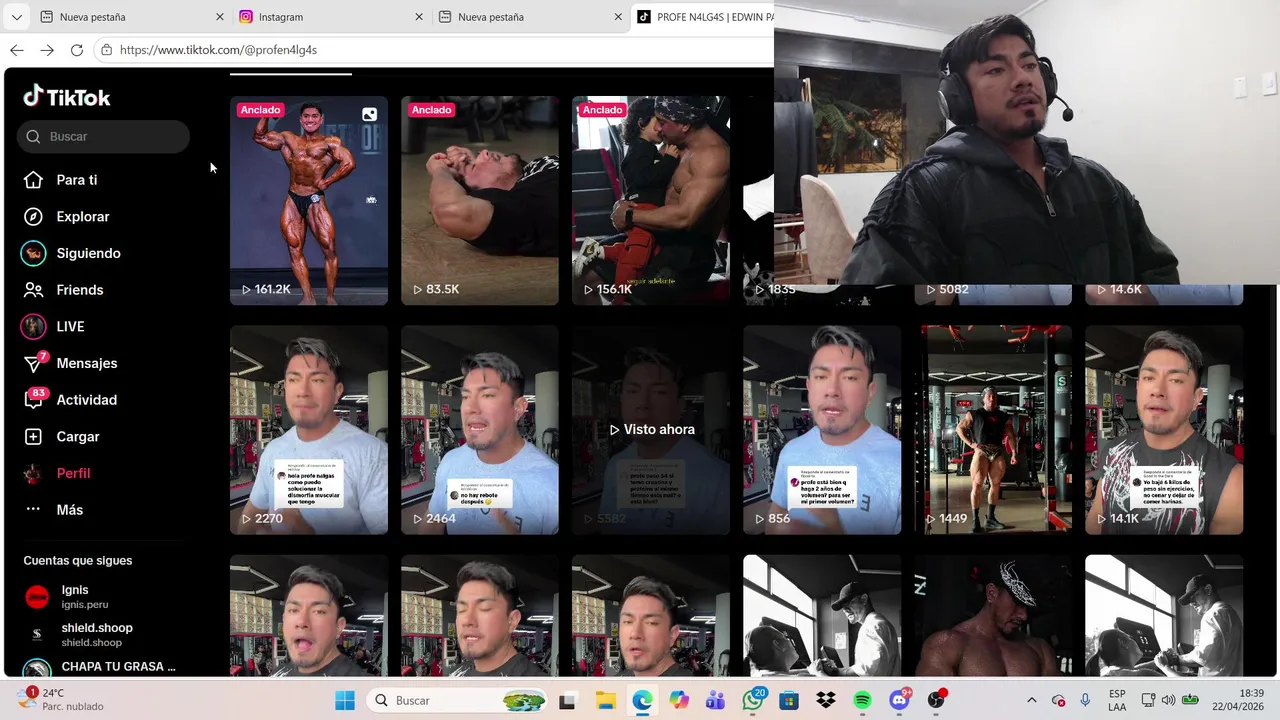The height and width of the screenshot is (720, 1280).
Task: Open OBS Studio from taskbar
Action: point(936,701)
